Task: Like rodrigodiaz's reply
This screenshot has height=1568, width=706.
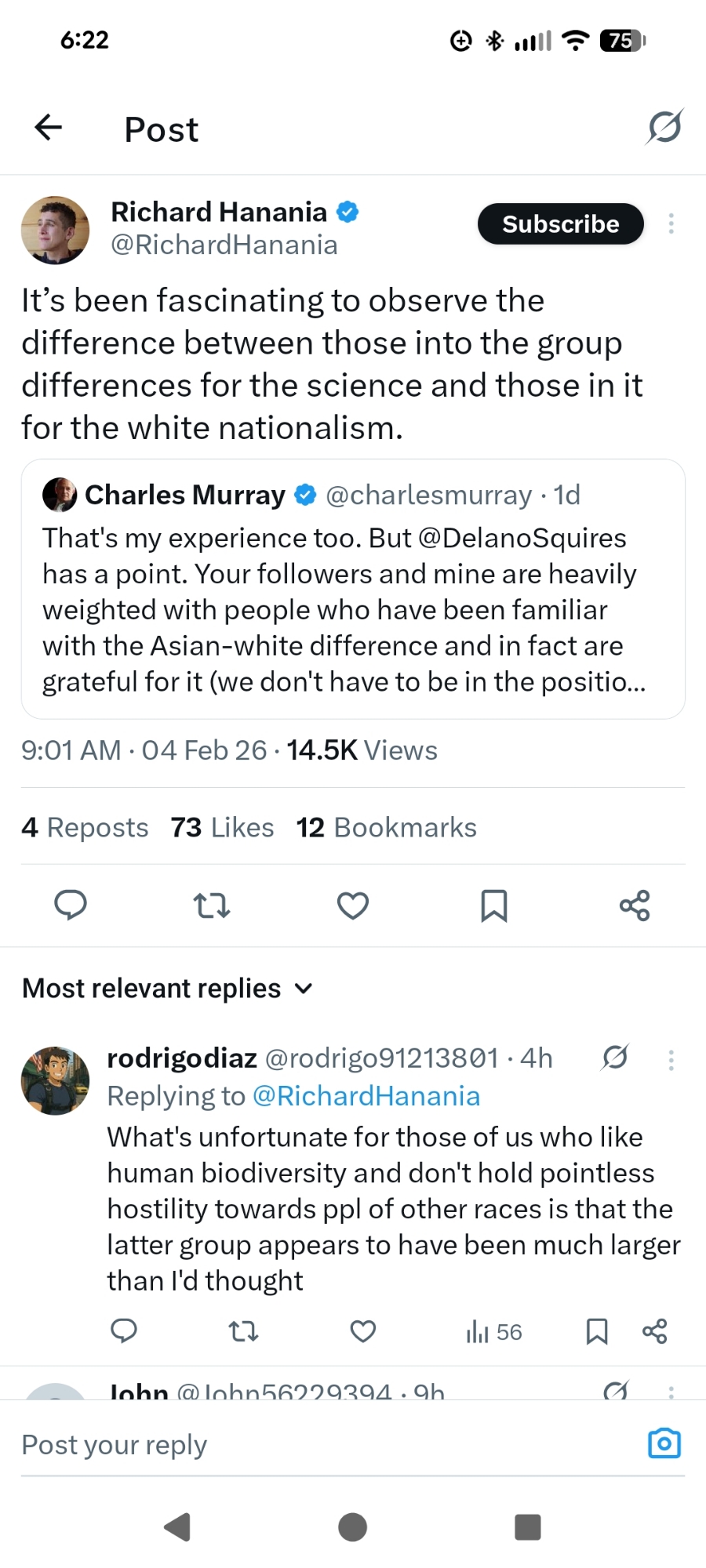Action: [362, 1331]
